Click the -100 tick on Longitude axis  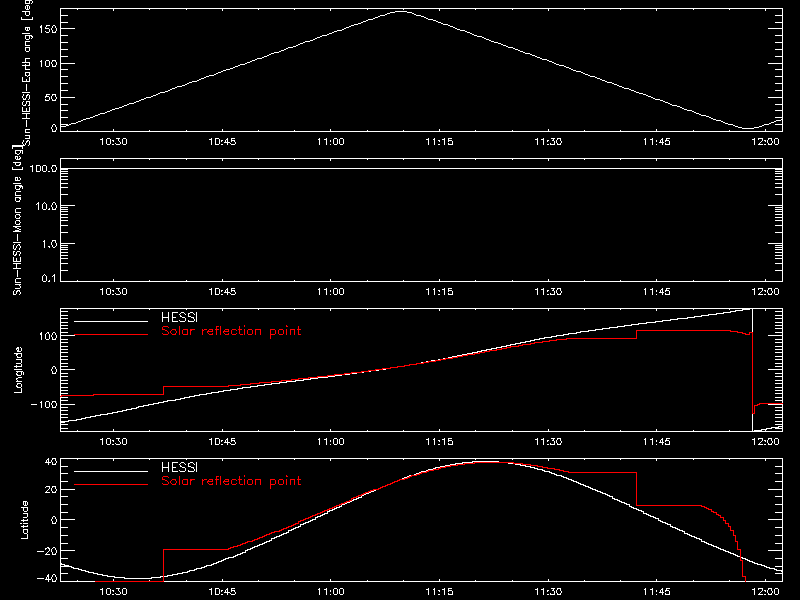click(43, 404)
